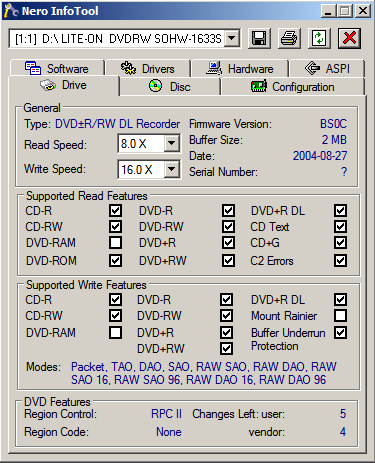The image size is (375, 463).
Task: Toggle the C2 Errors checkbox
Action: tap(340, 260)
